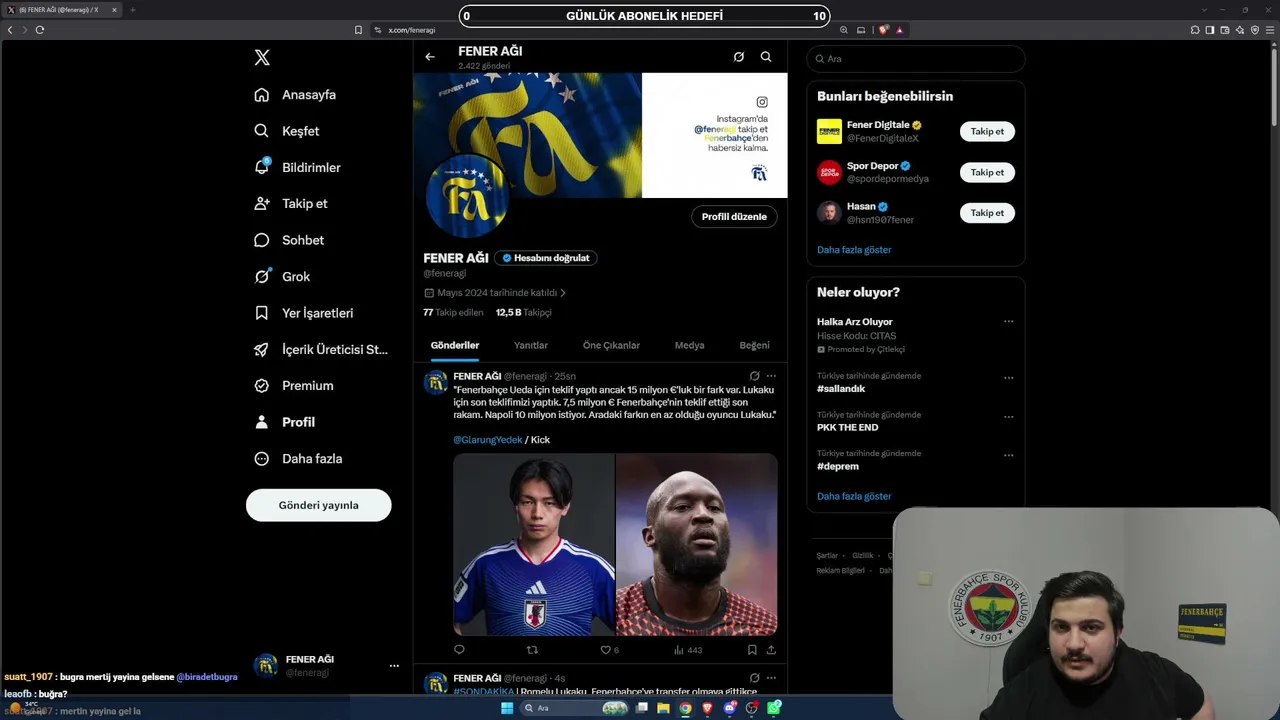Click the X search field labeled Ara
Image resolution: width=1280 pixels, height=720 pixels.
916,59
